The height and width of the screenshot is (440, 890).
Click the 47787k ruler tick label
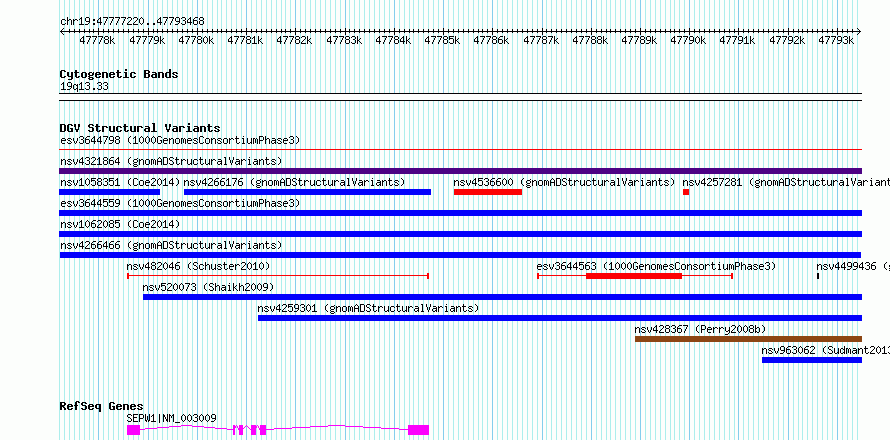pyautogui.click(x=541, y=40)
